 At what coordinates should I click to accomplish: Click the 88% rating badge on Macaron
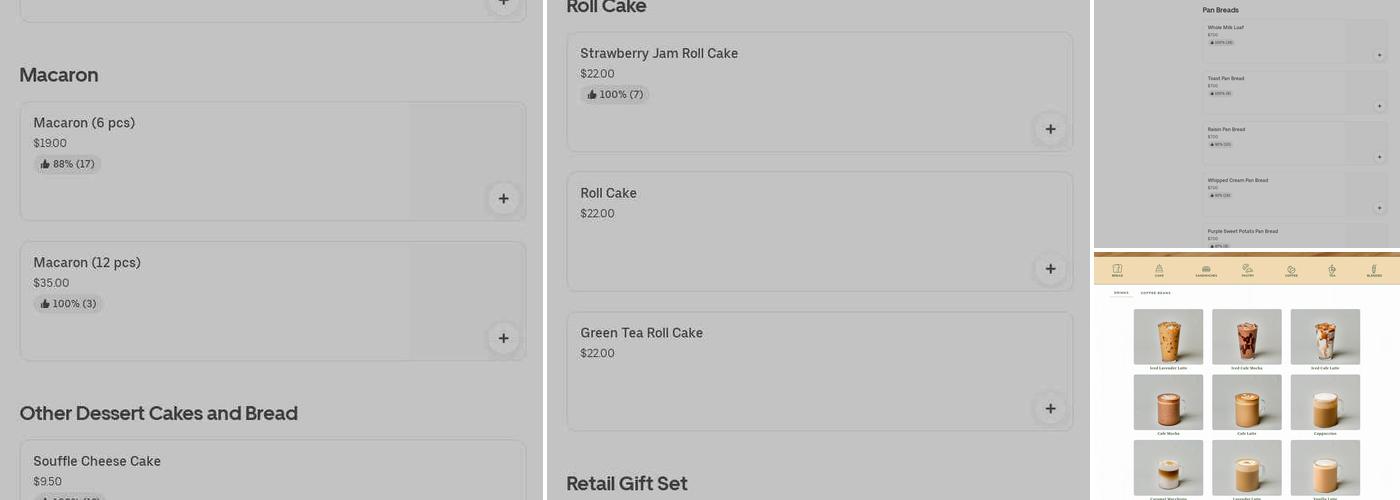pos(67,164)
